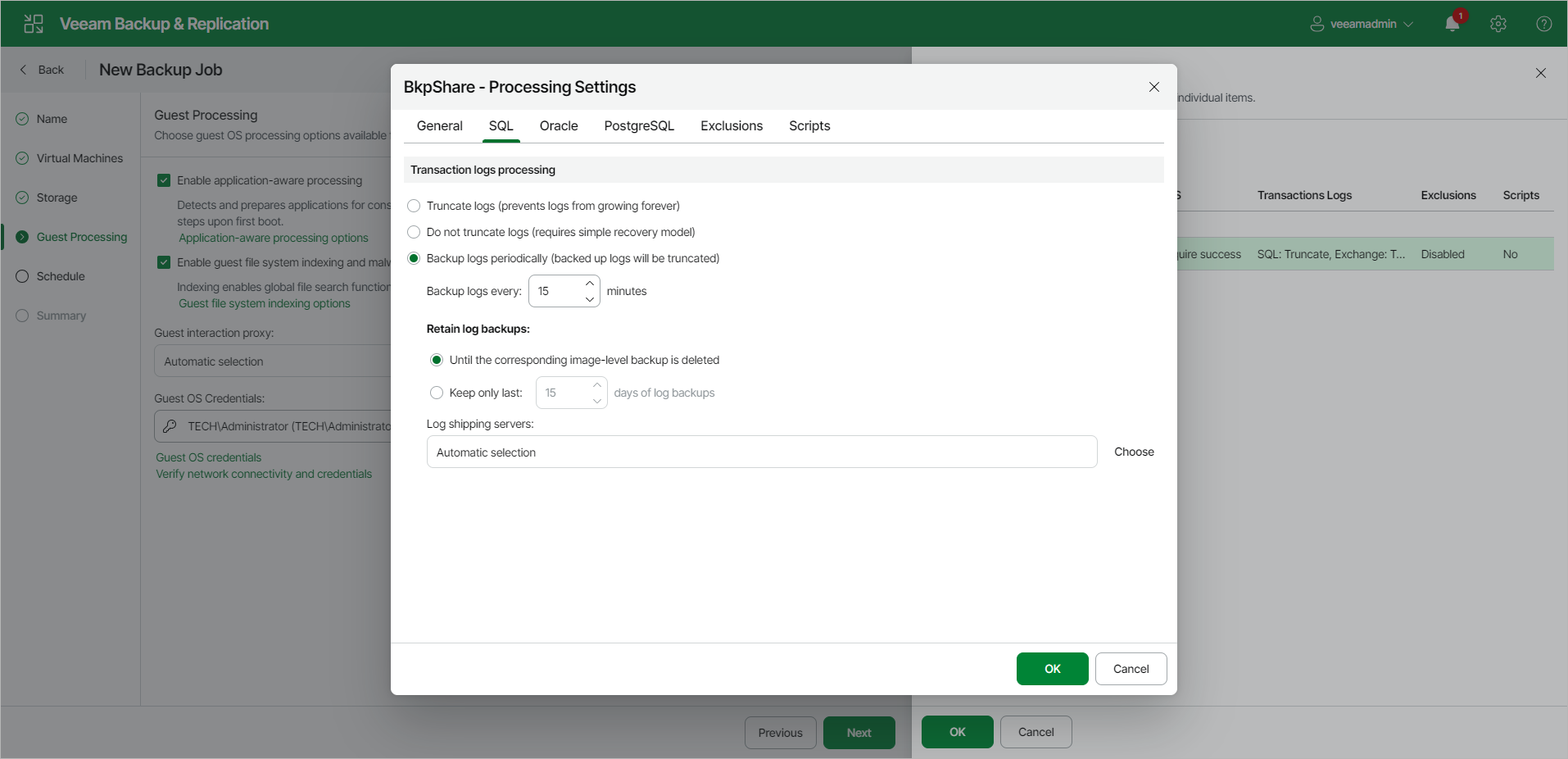Viewport: 1568px width, 759px height.
Task: Increase the Keep only last days value
Action: (597, 385)
